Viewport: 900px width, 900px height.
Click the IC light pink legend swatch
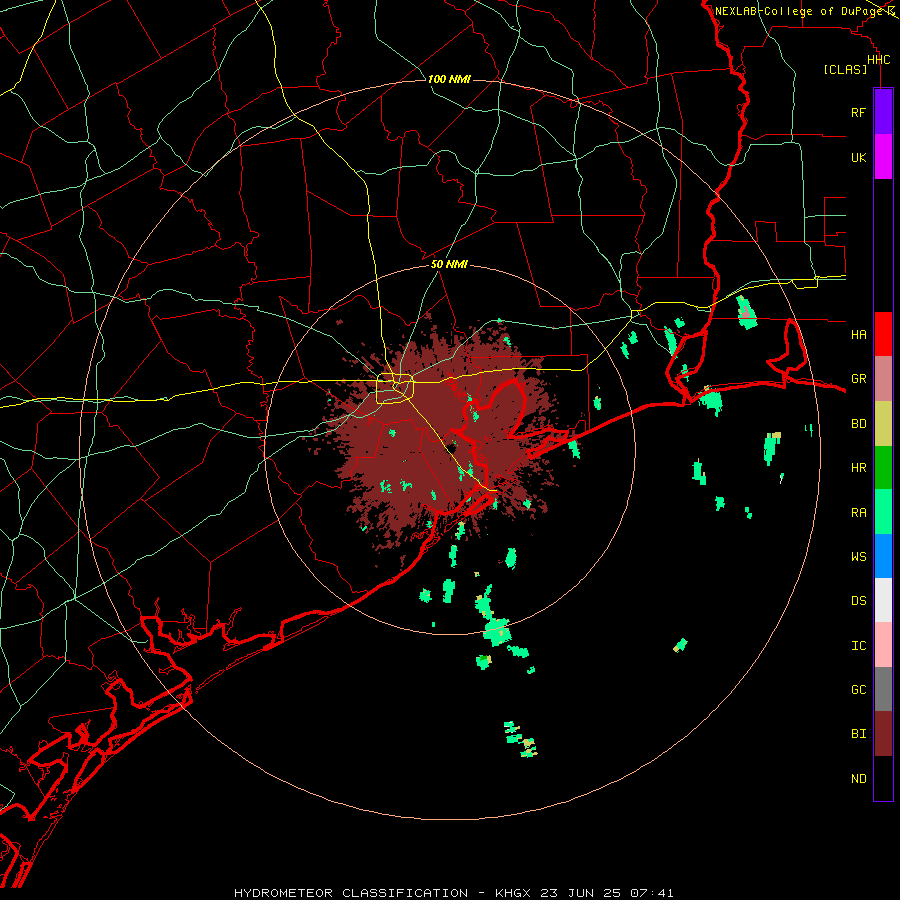(883, 645)
